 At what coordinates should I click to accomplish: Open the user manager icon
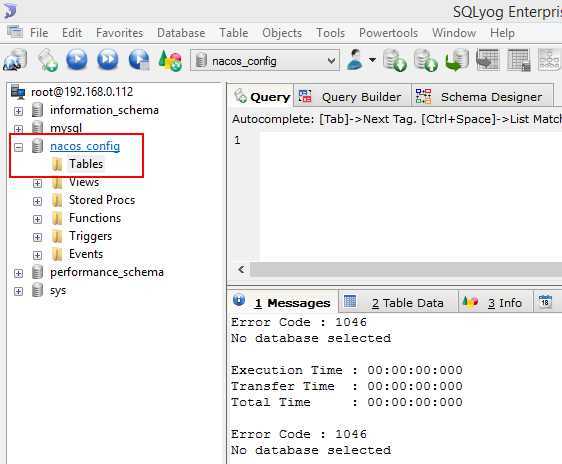(355, 59)
